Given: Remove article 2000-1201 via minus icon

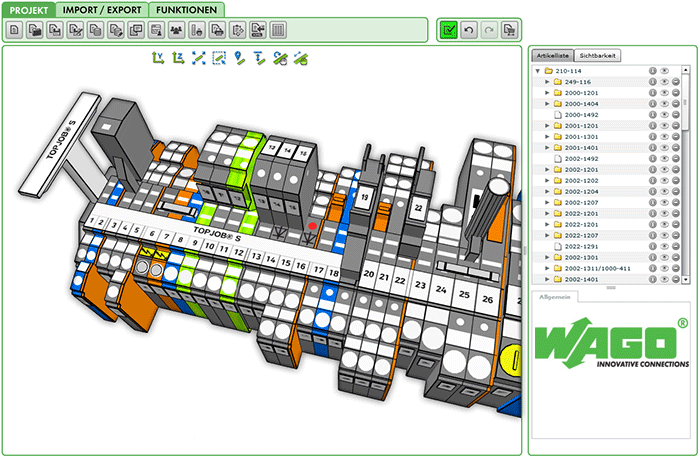Looking at the screenshot, I should (x=676, y=93).
